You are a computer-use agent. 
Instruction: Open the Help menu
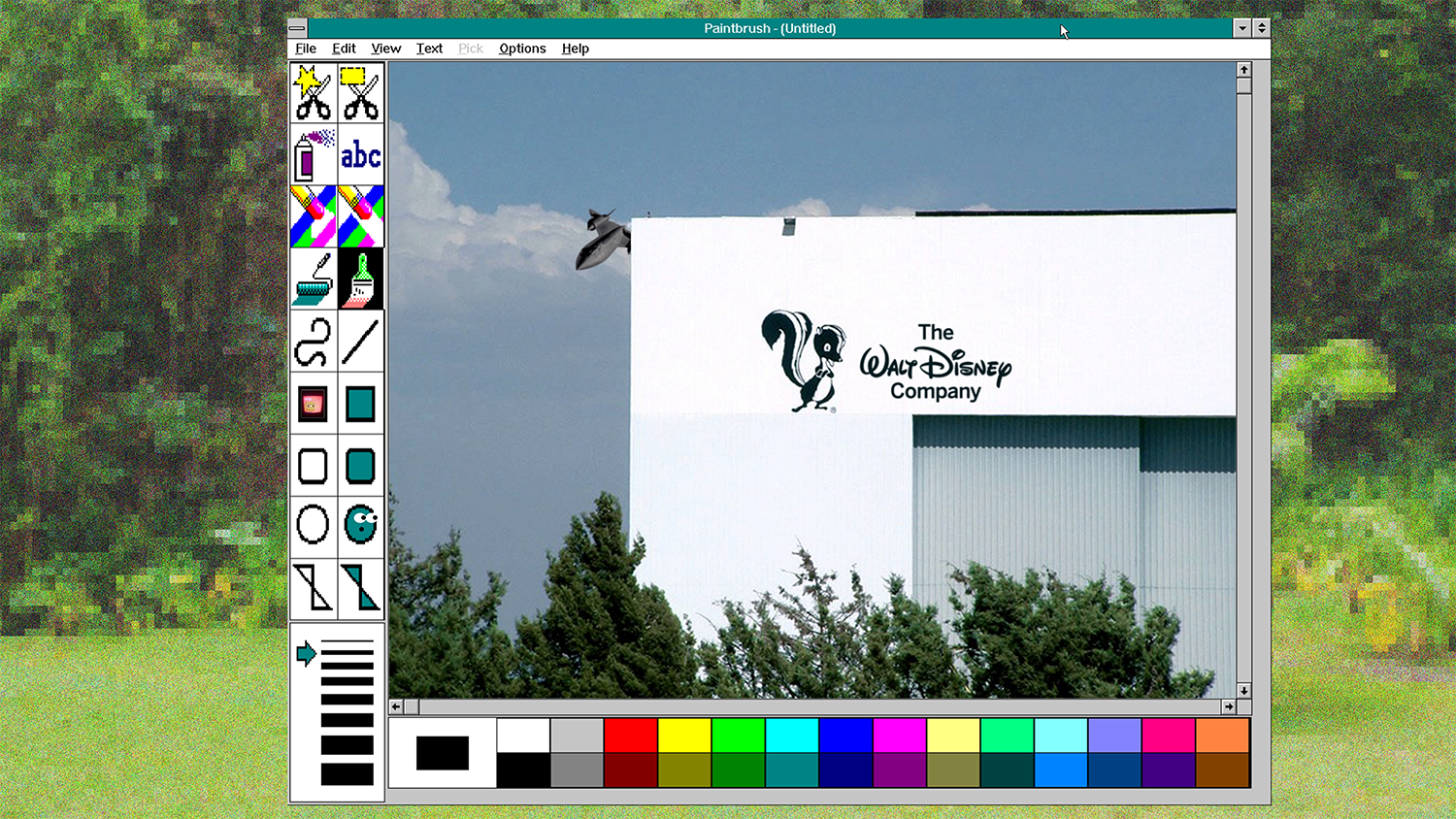[575, 49]
